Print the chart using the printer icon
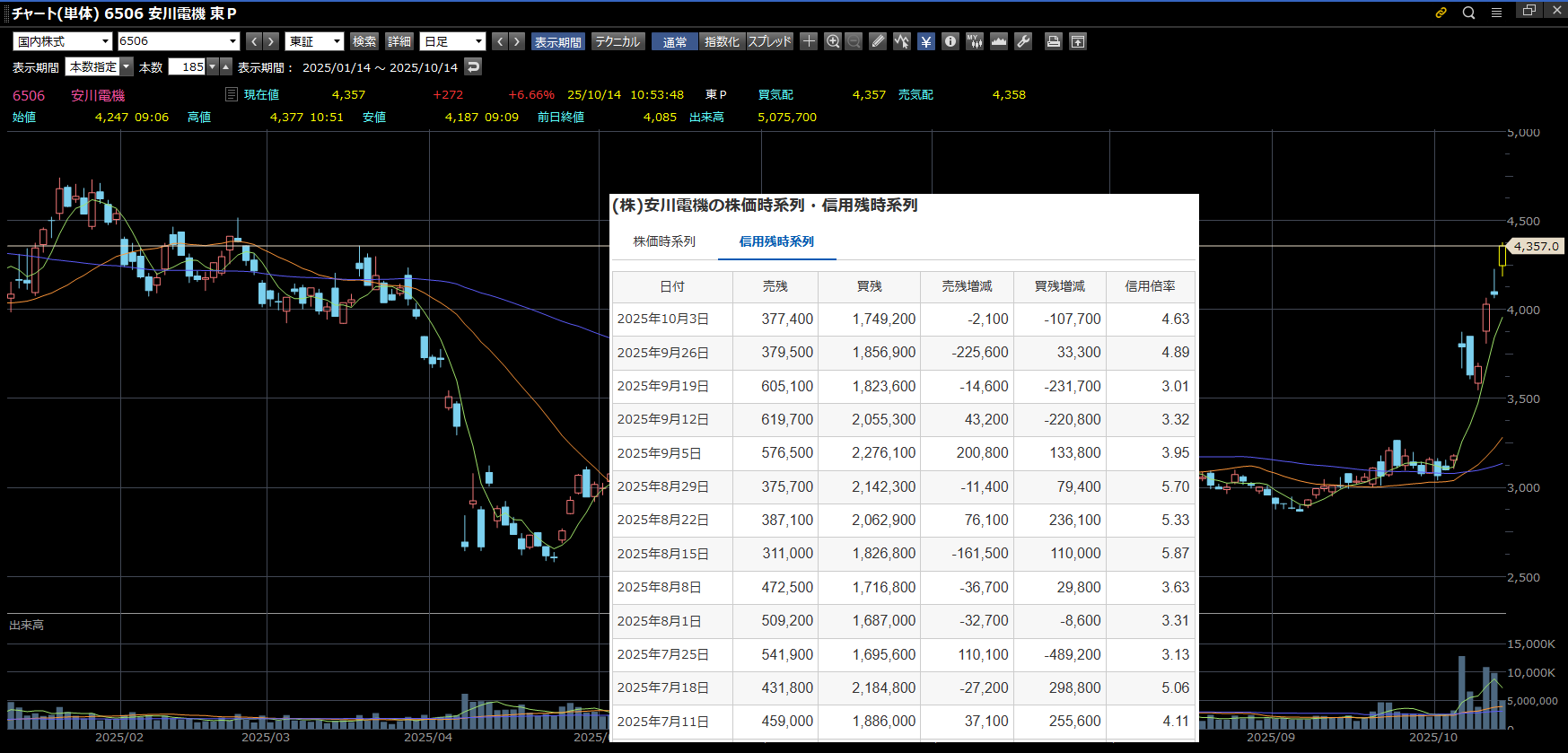The image size is (1568, 753). coord(1054,41)
